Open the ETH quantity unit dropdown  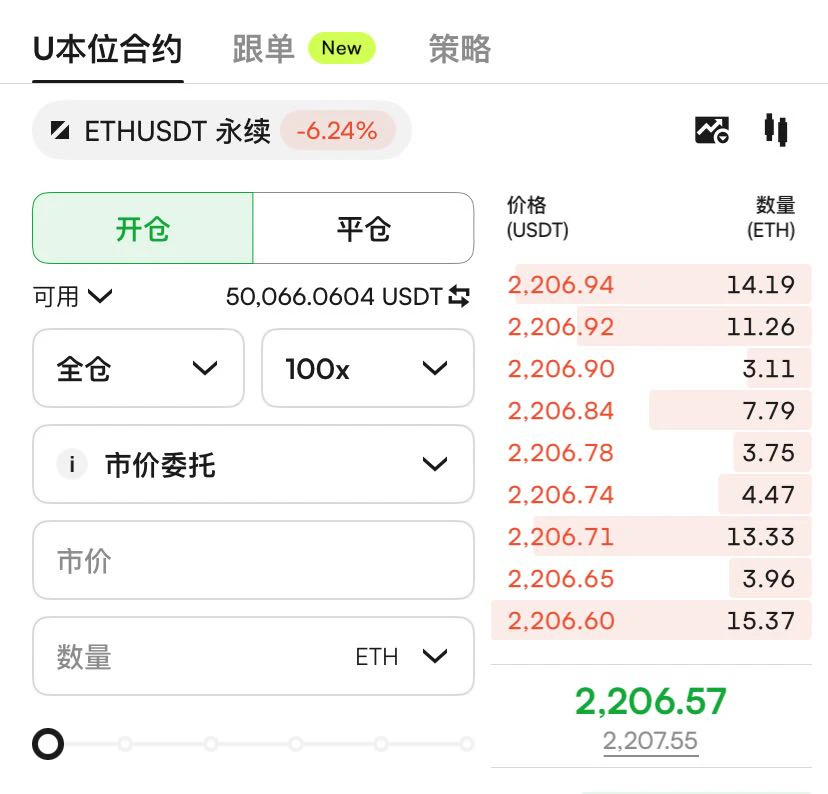[x=401, y=657]
